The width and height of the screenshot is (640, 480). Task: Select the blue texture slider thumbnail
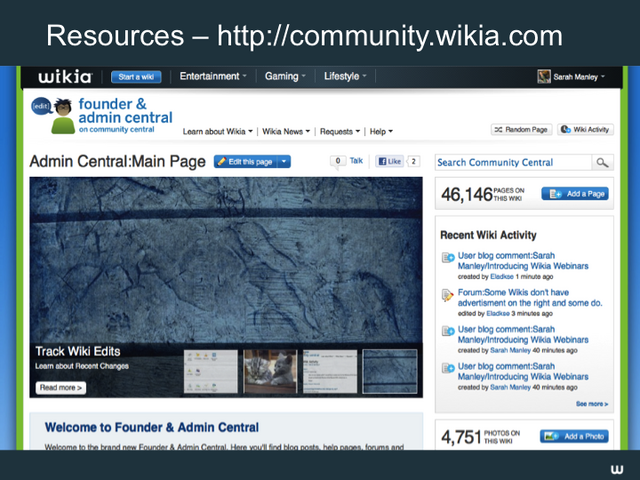[x=390, y=371]
